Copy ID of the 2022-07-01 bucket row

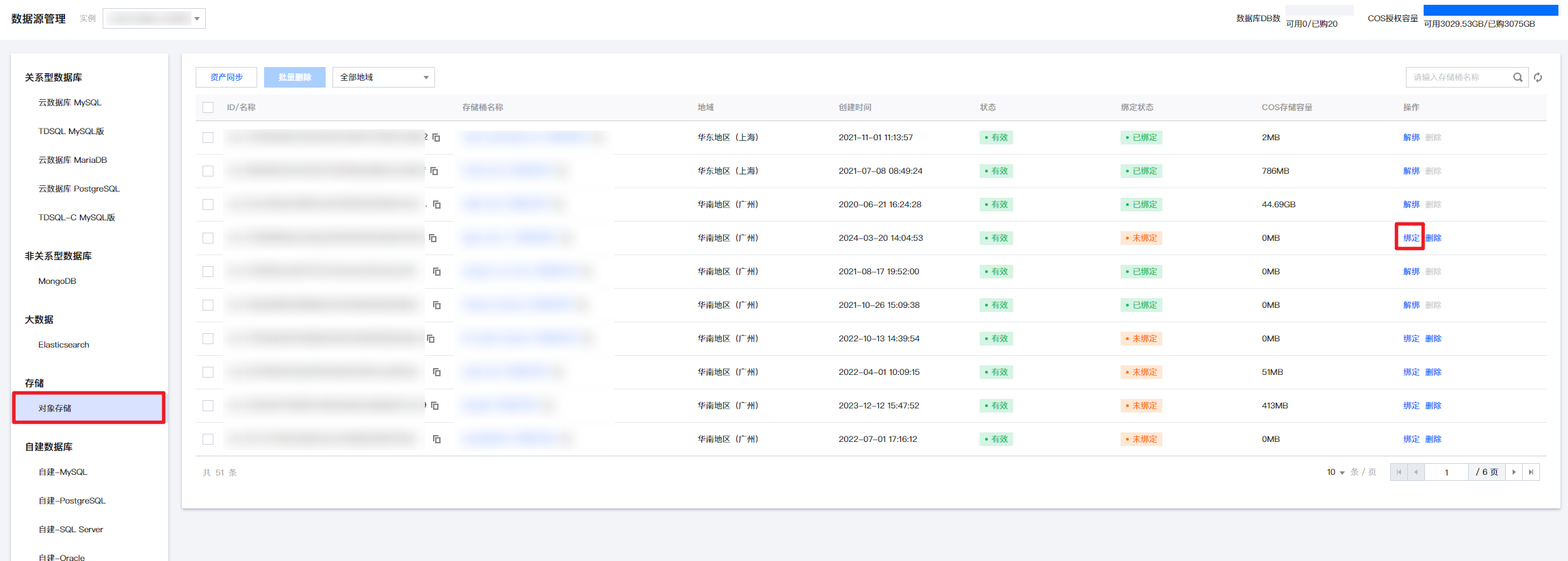[x=436, y=439]
